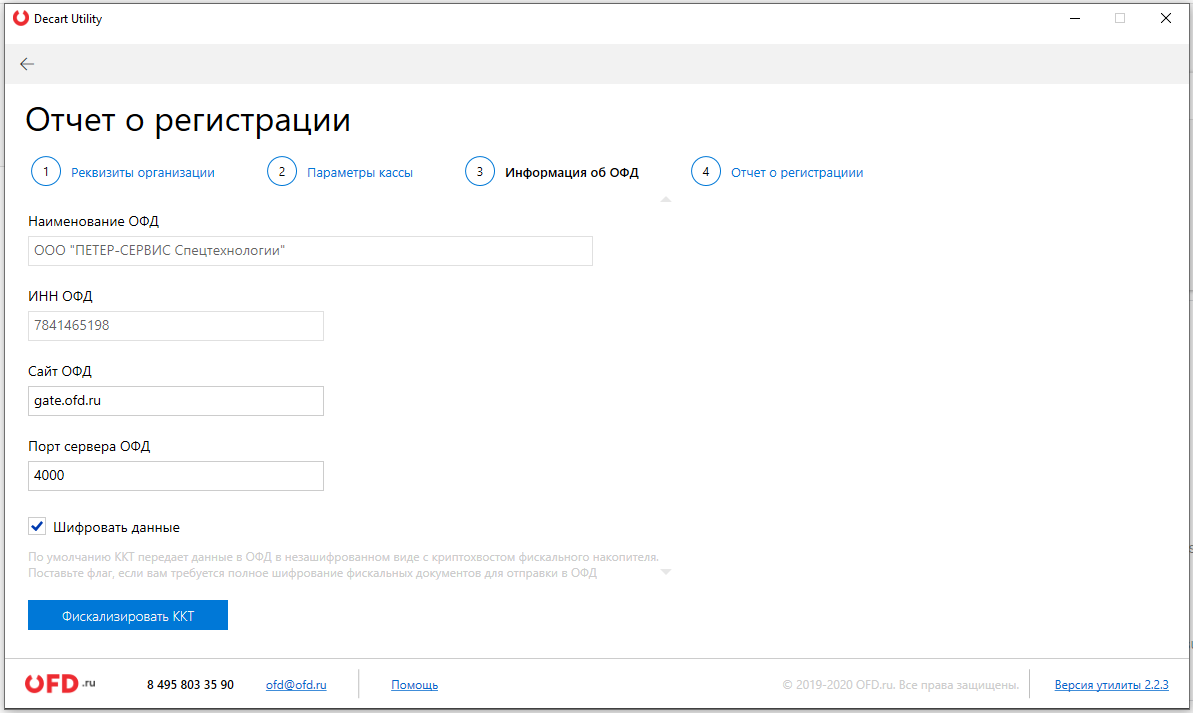Focus the "Порт сервера ОФД" field
Screen dimensions: 1193x713
coord(176,476)
